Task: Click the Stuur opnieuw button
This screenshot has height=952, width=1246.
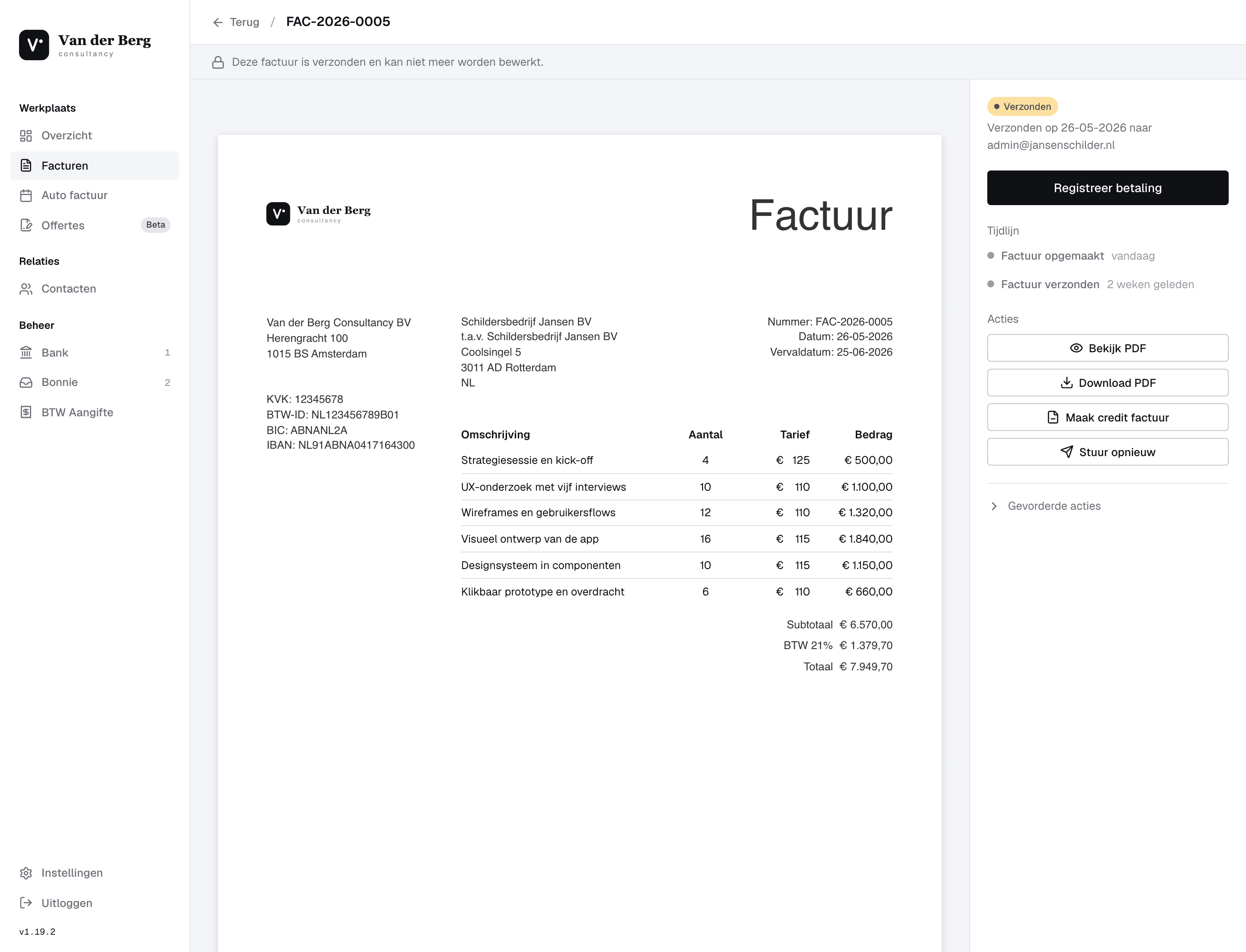Action: point(1108,452)
